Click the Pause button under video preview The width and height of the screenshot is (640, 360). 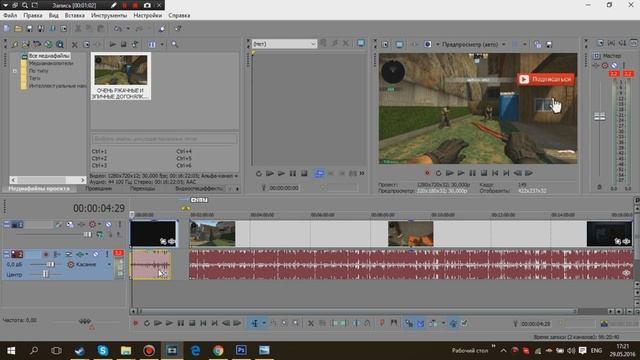click(472, 173)
